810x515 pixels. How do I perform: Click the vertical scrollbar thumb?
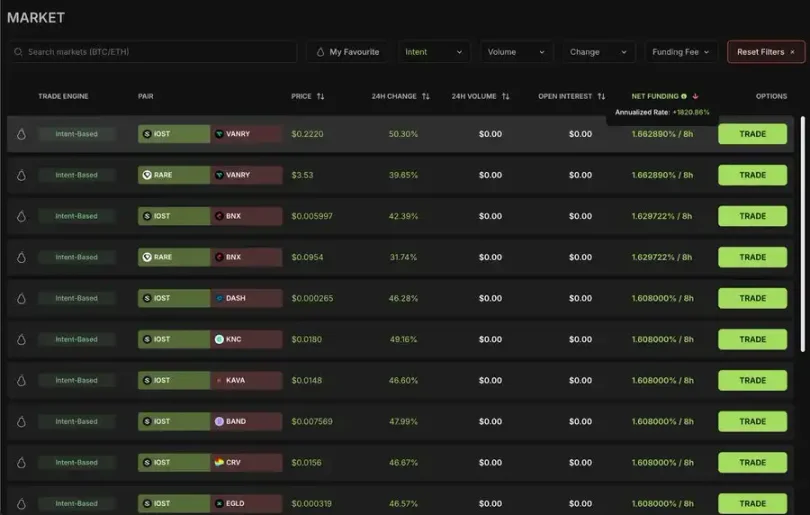tap(803, 234)
